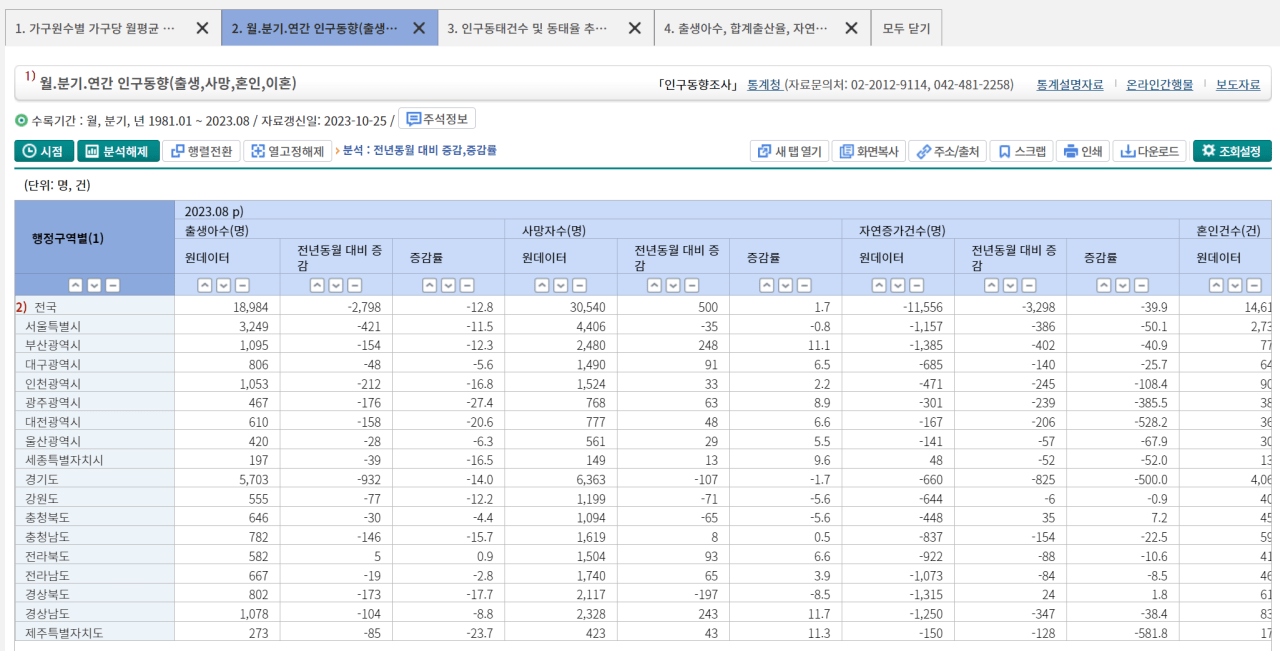Viewport: 1280px width, 651px height.
Task: Toggle 열고정해제 to unfreeze columns
Action: (288, 151)
